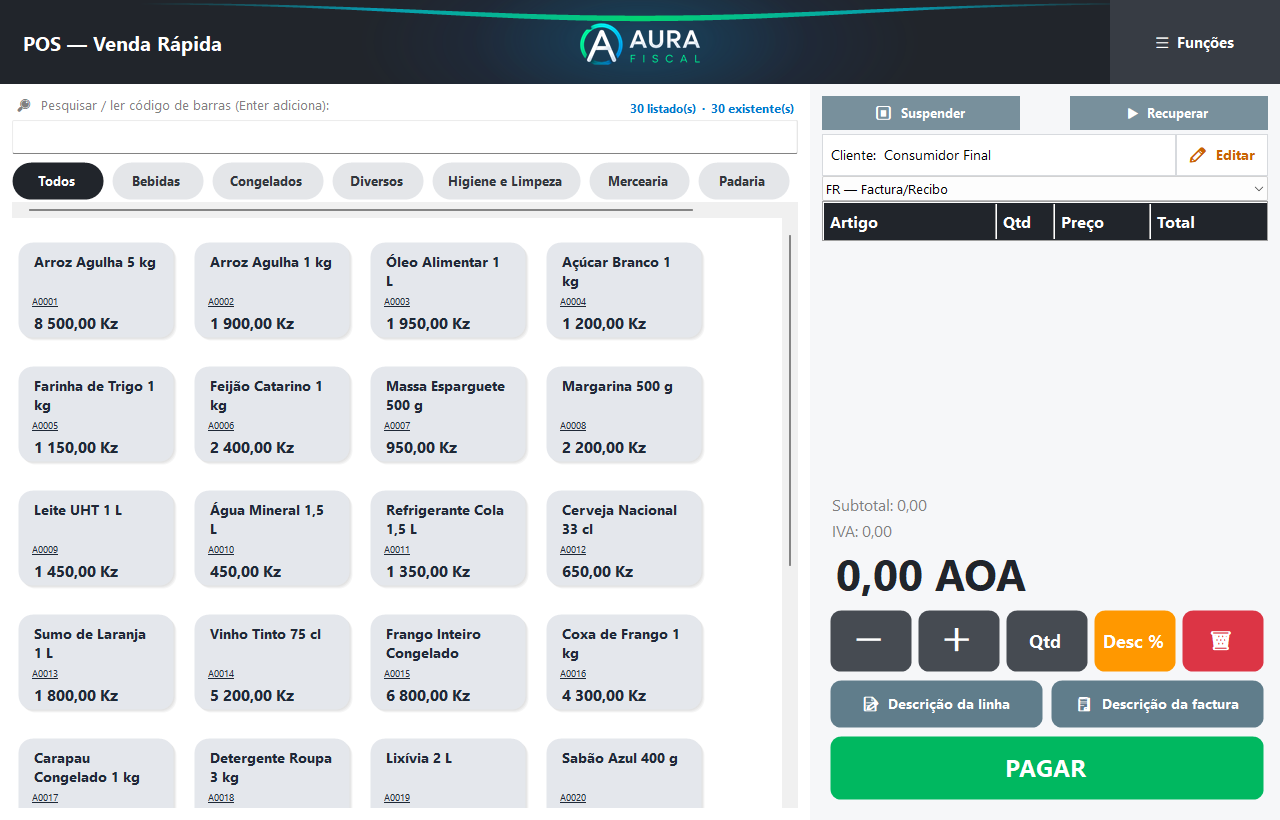Open the Diversos category tab
Viewport: 1280px width, 820px height.
point(378,181)
